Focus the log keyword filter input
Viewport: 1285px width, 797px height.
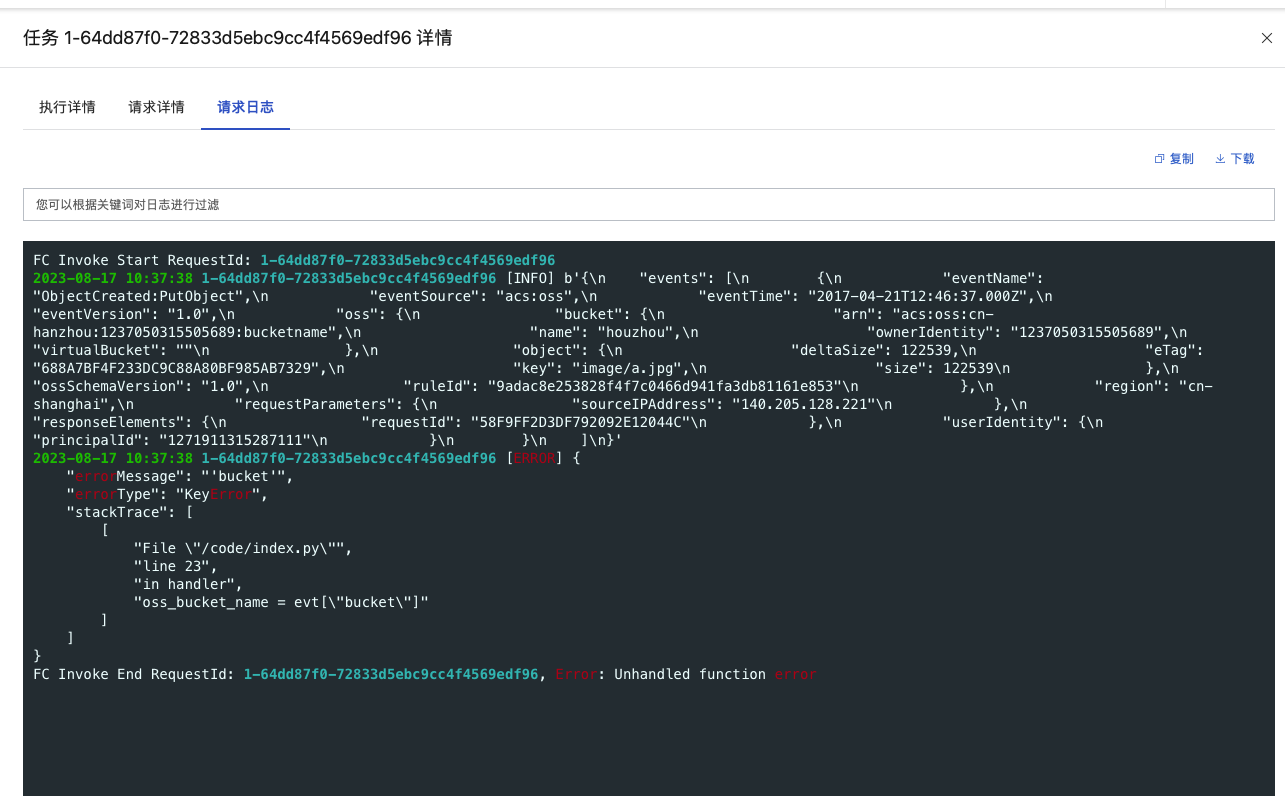click(x=649, y=204)
